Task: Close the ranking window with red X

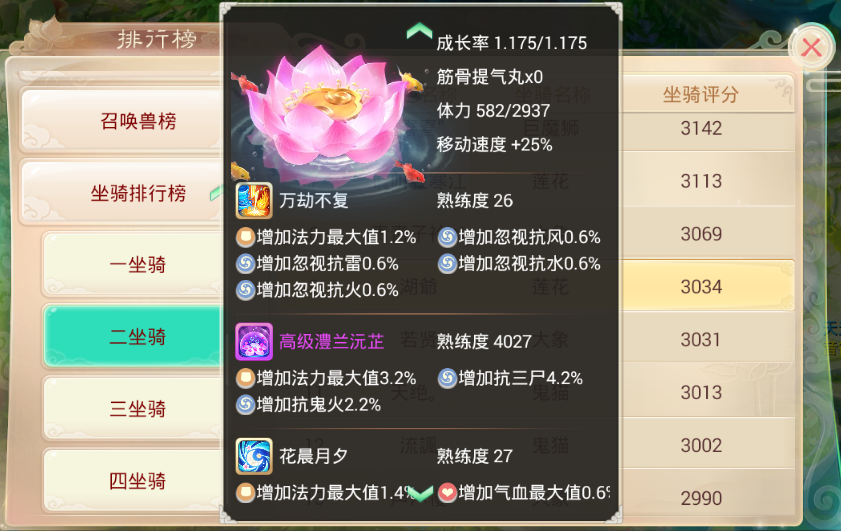Action: pyautogui.click(x=812, y=48)
